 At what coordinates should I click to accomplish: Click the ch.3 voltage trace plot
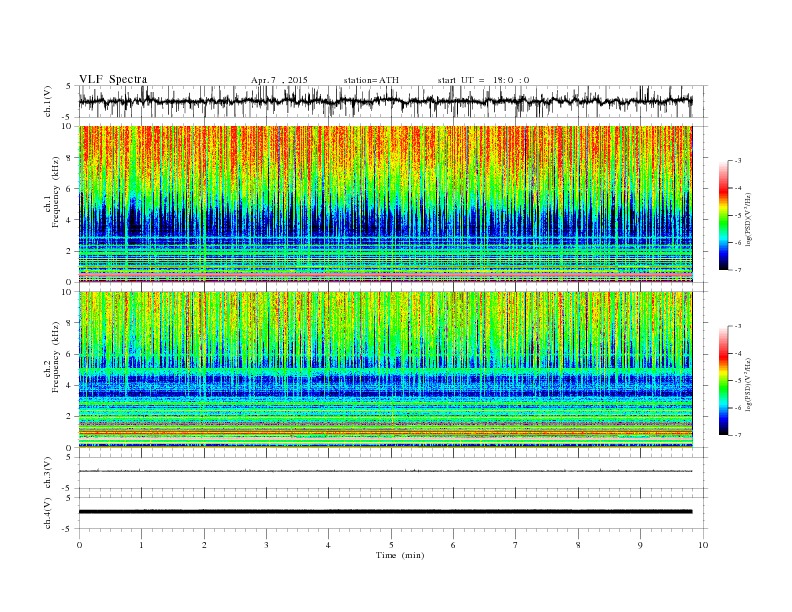(393, 473)
